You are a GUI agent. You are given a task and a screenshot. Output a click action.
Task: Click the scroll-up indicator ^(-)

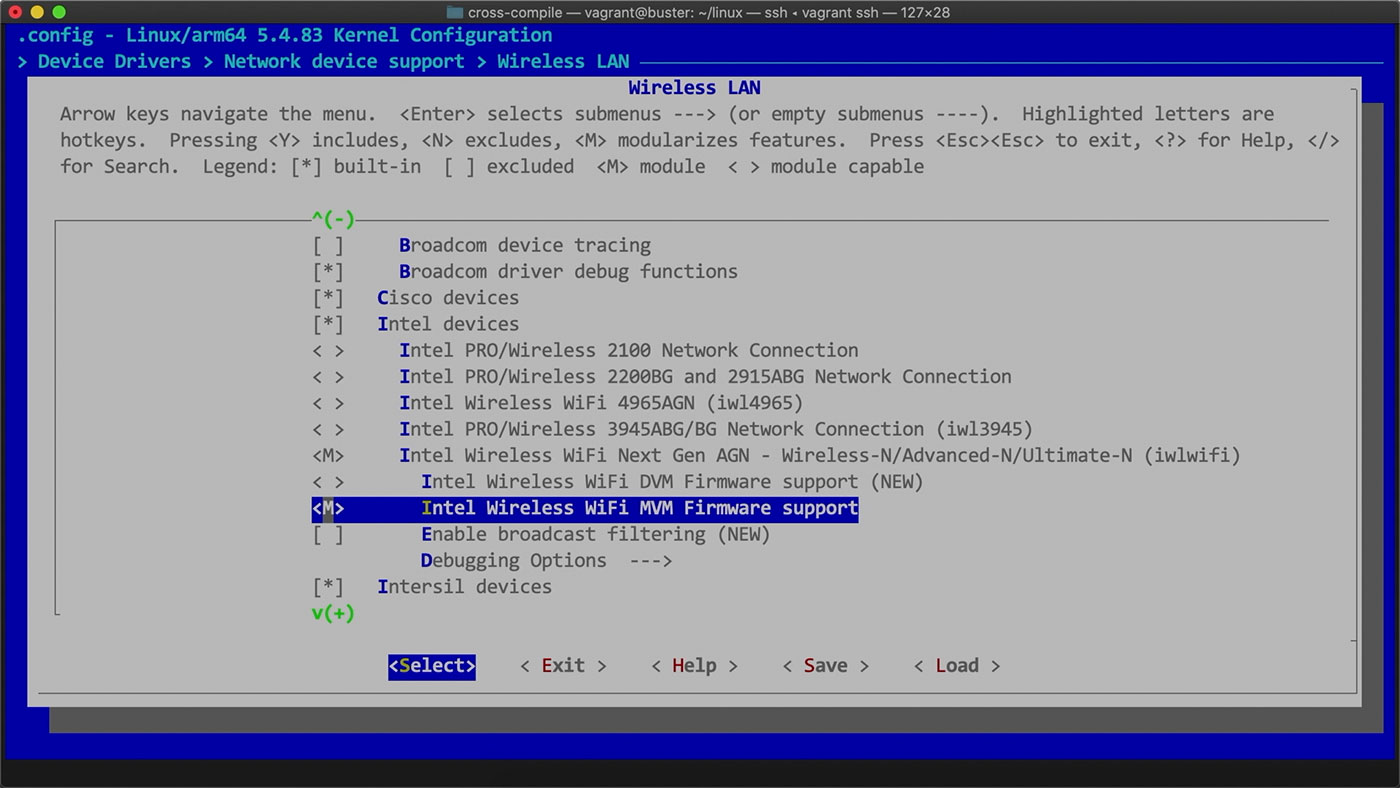[x=333, y=219]
